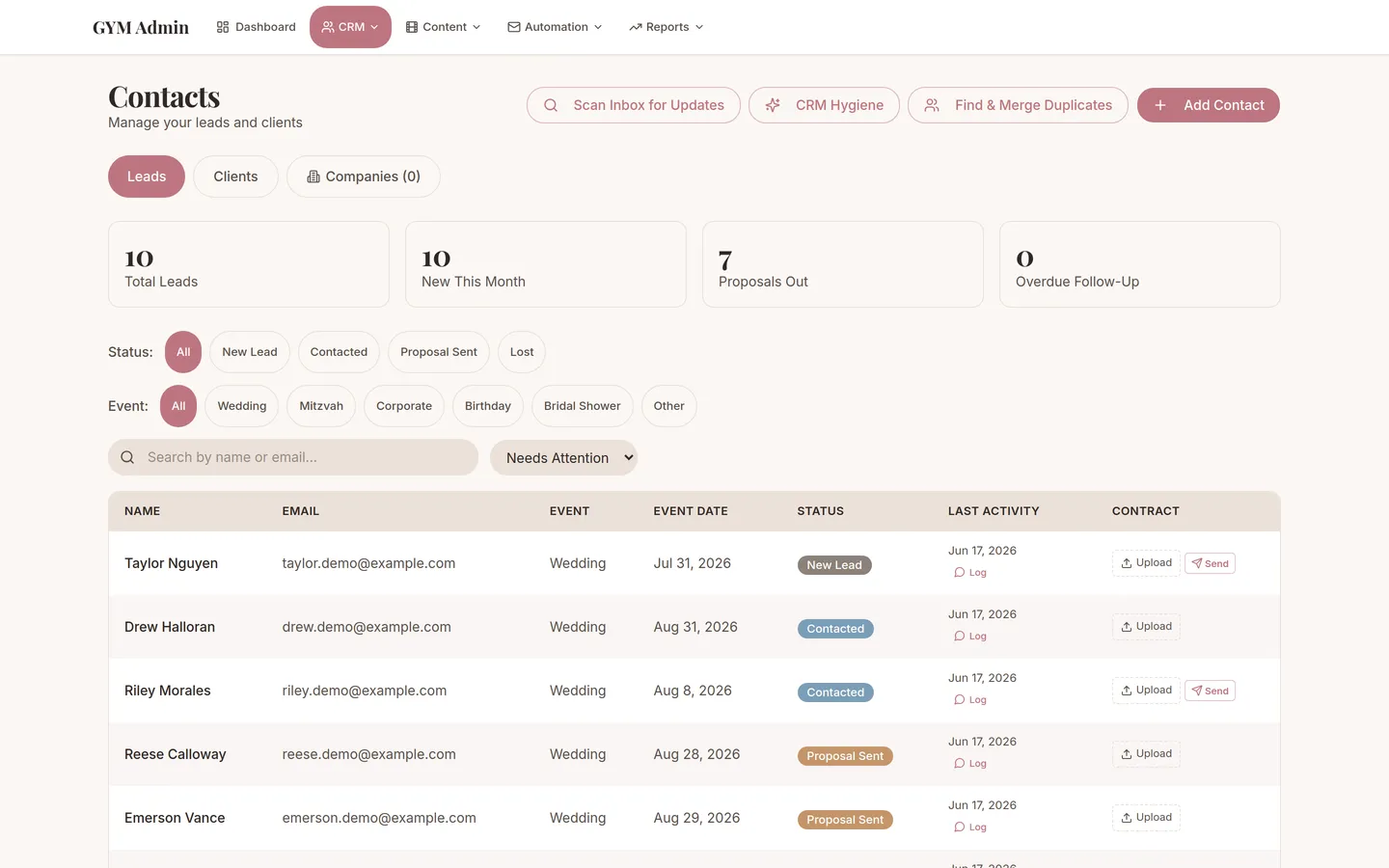Filter events by Bridal Shower
1389x868 pixels.
tap(583, 406)
